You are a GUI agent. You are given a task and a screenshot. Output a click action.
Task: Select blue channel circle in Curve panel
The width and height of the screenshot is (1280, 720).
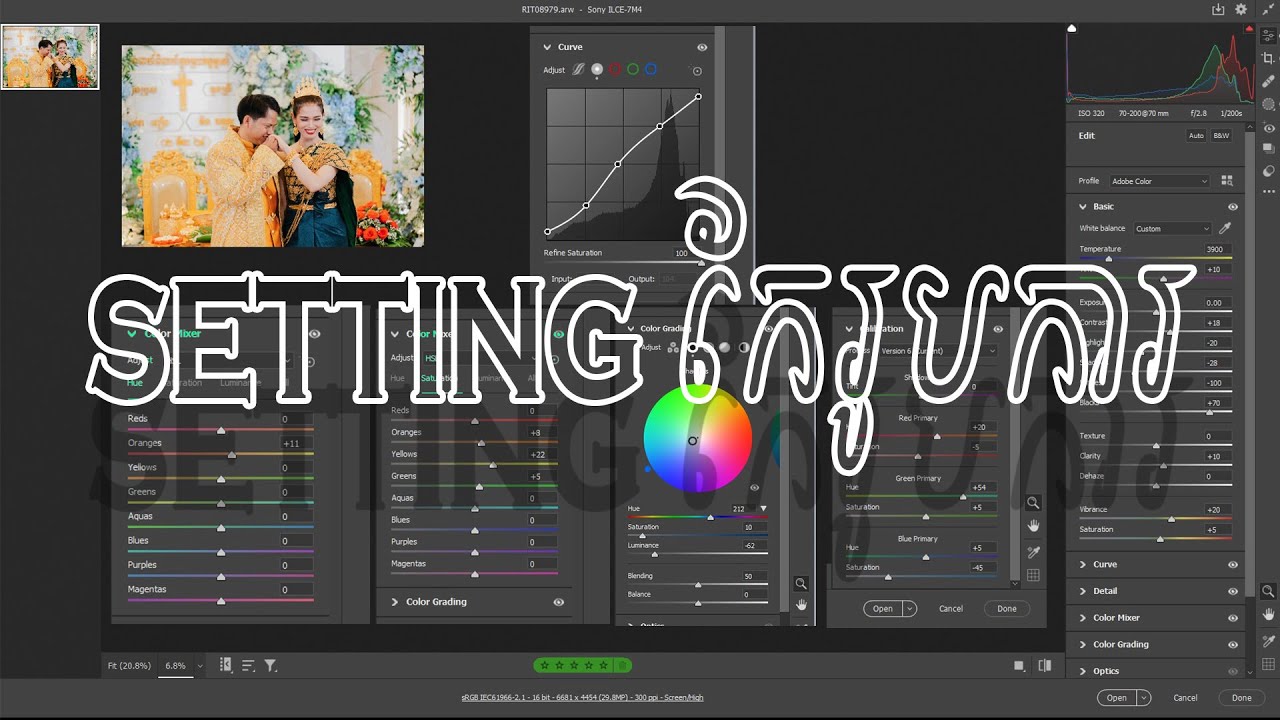(x=651, y=70)
